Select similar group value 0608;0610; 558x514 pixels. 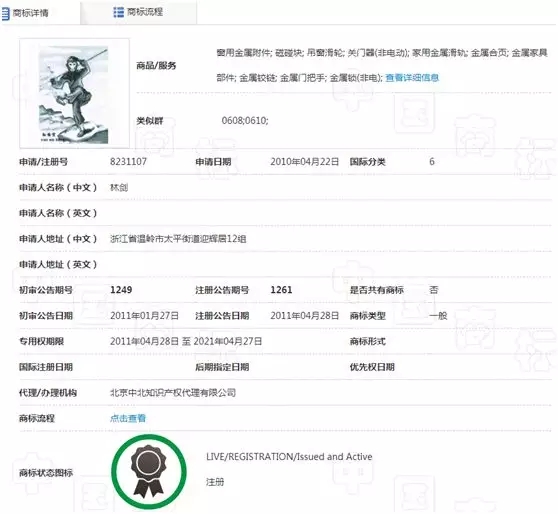[245, 121]
